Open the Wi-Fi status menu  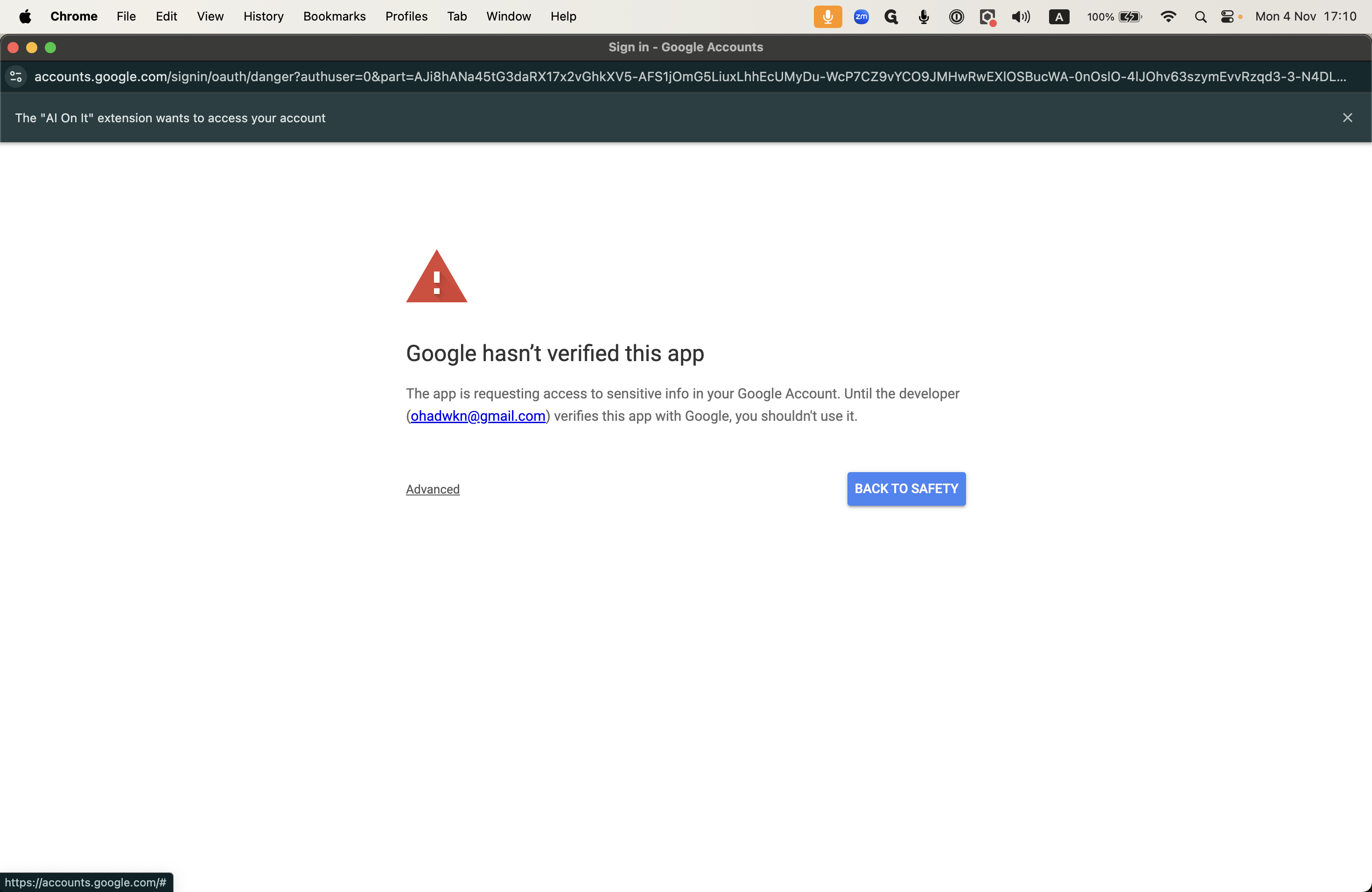1168,17
